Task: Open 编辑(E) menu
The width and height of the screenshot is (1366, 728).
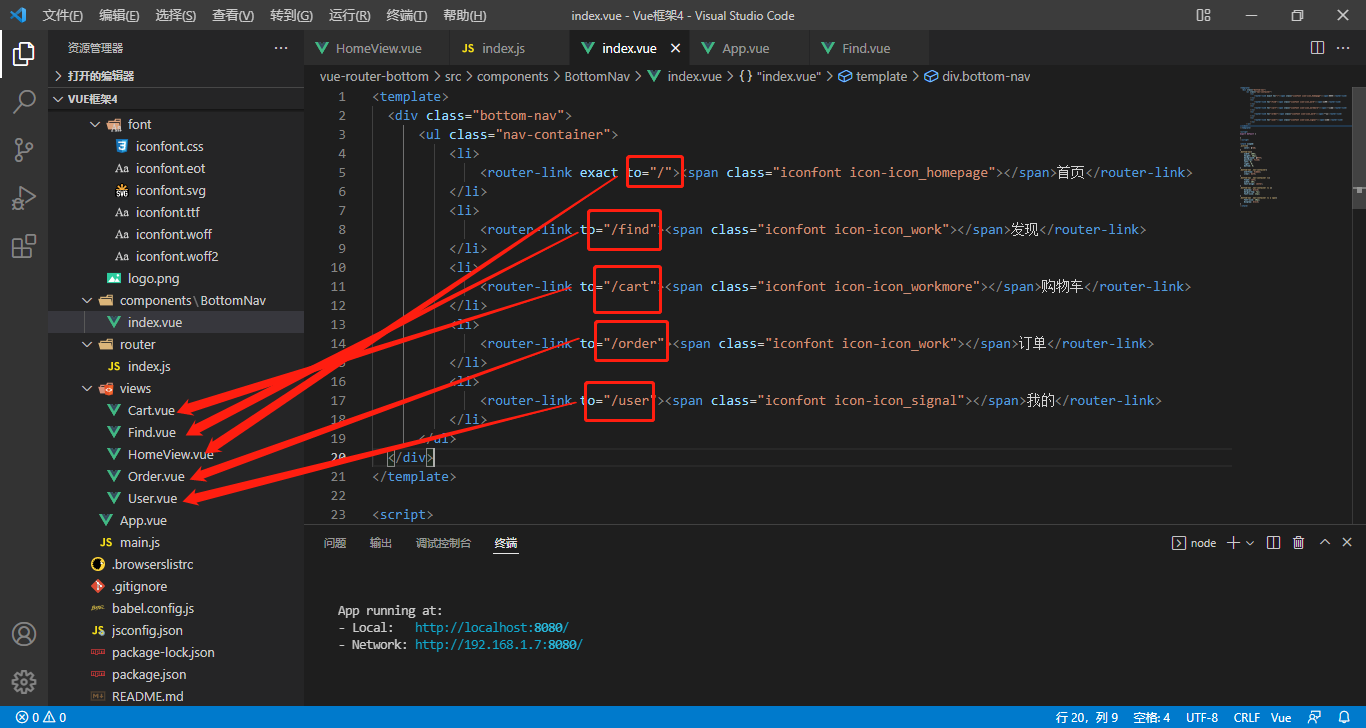Action: click(120, 16)
